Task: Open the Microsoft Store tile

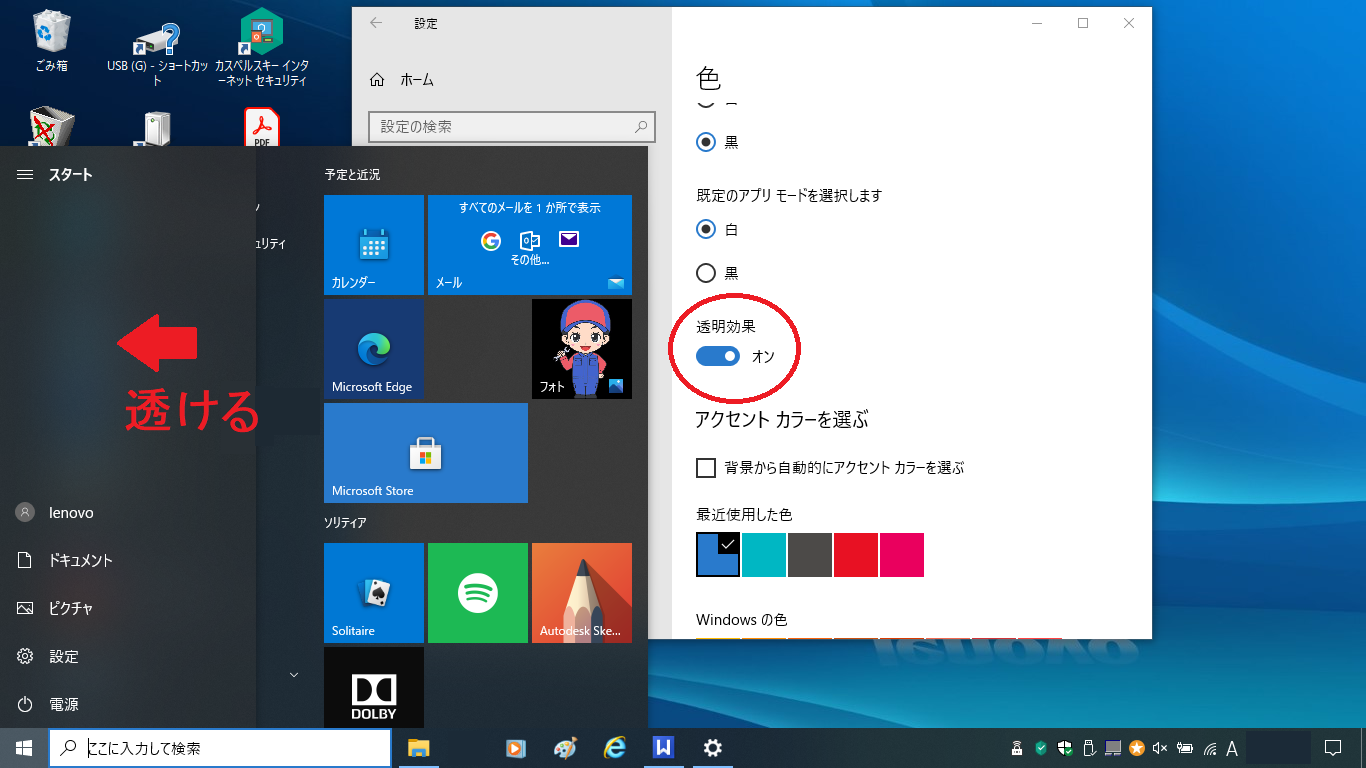Action: pyautogui.click(x=426, y=453)
